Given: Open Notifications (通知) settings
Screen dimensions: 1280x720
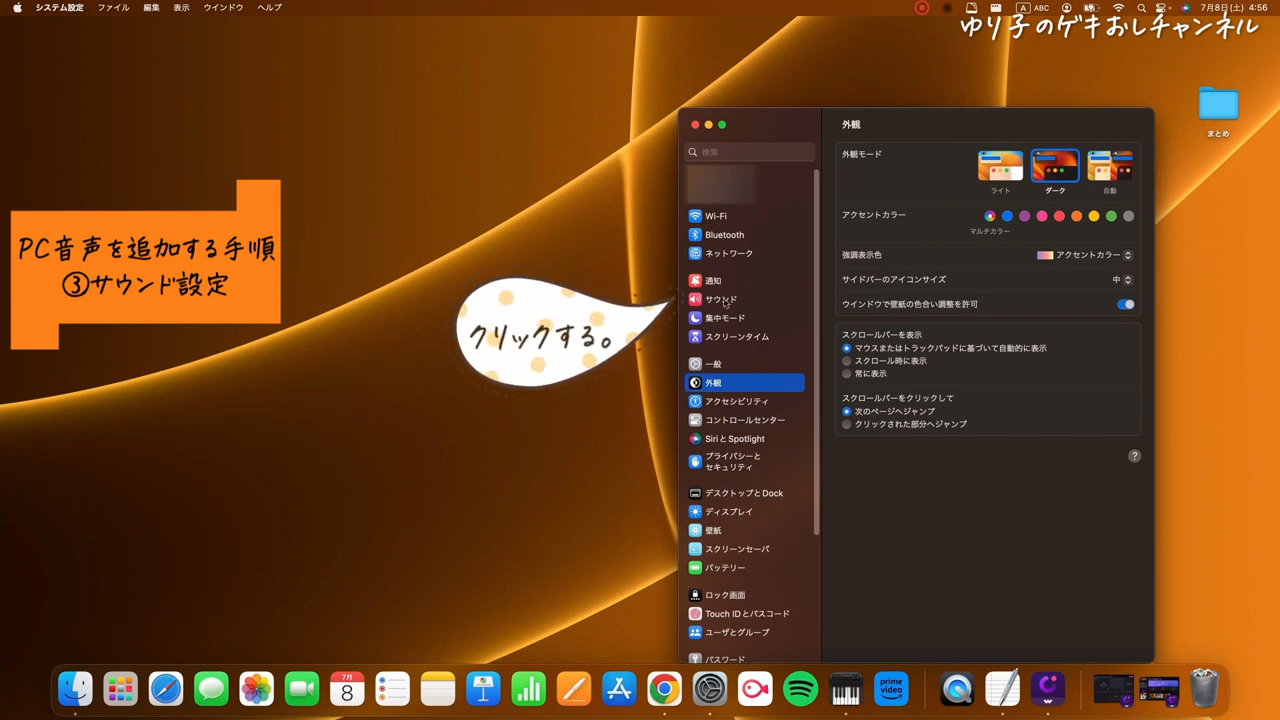Looking at the screenshot, I should click(712, 281).
